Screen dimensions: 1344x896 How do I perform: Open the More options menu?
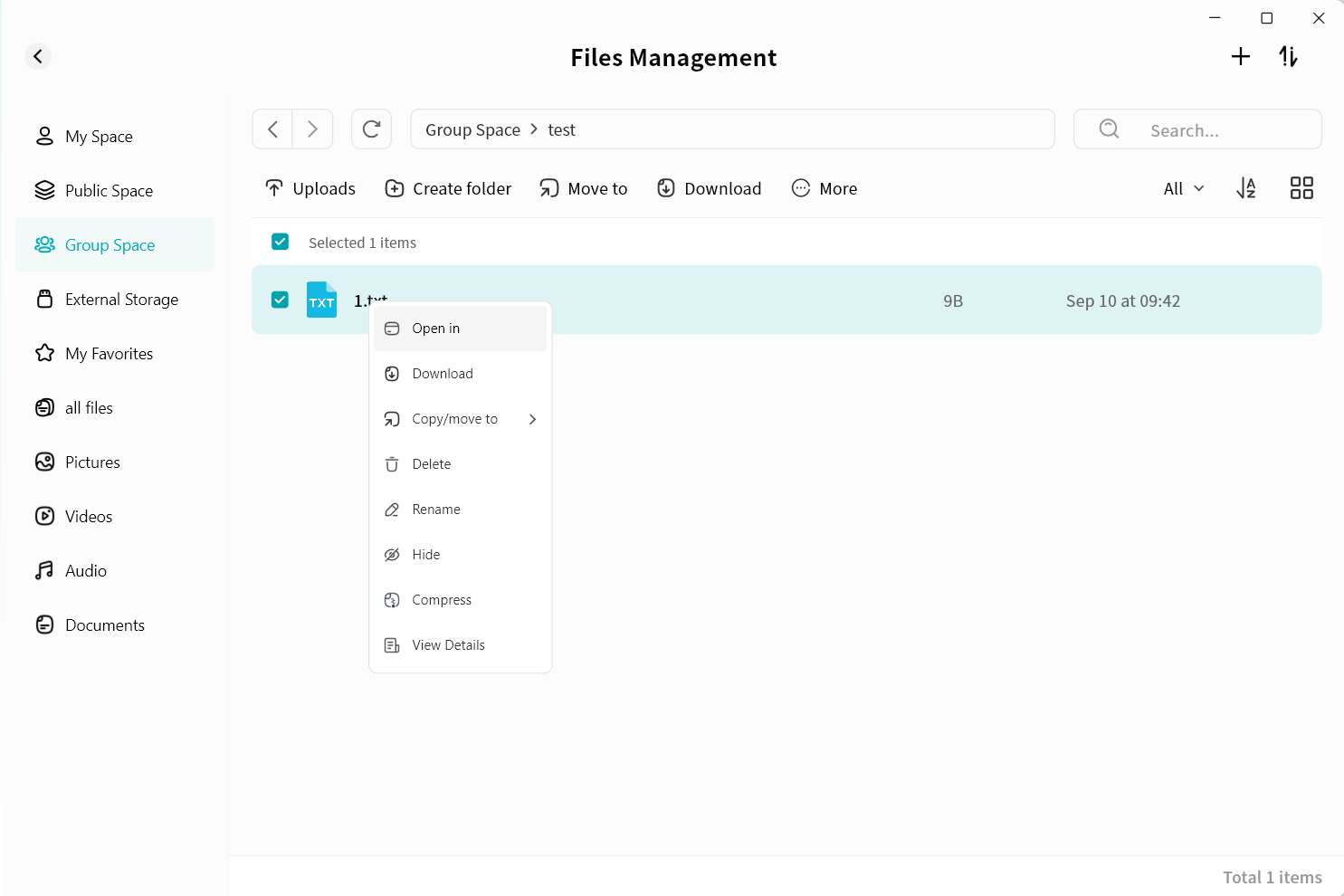tap(825, 188)
